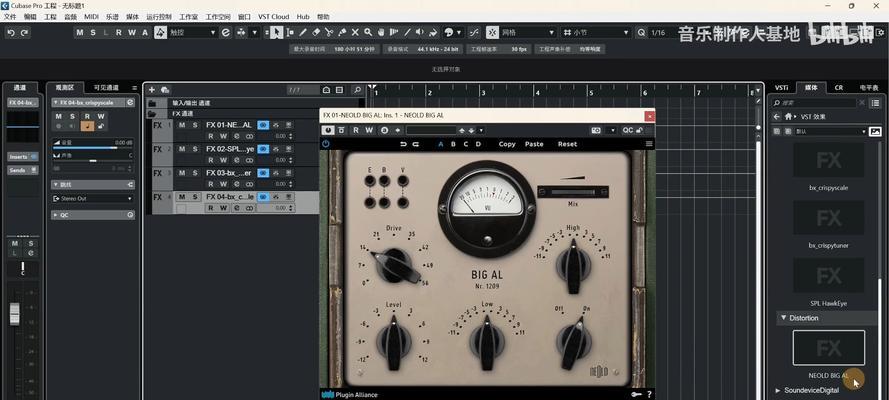
Task: Click plugin redo arrow in Big Al toolbar
Action: (x=416, y=144)
